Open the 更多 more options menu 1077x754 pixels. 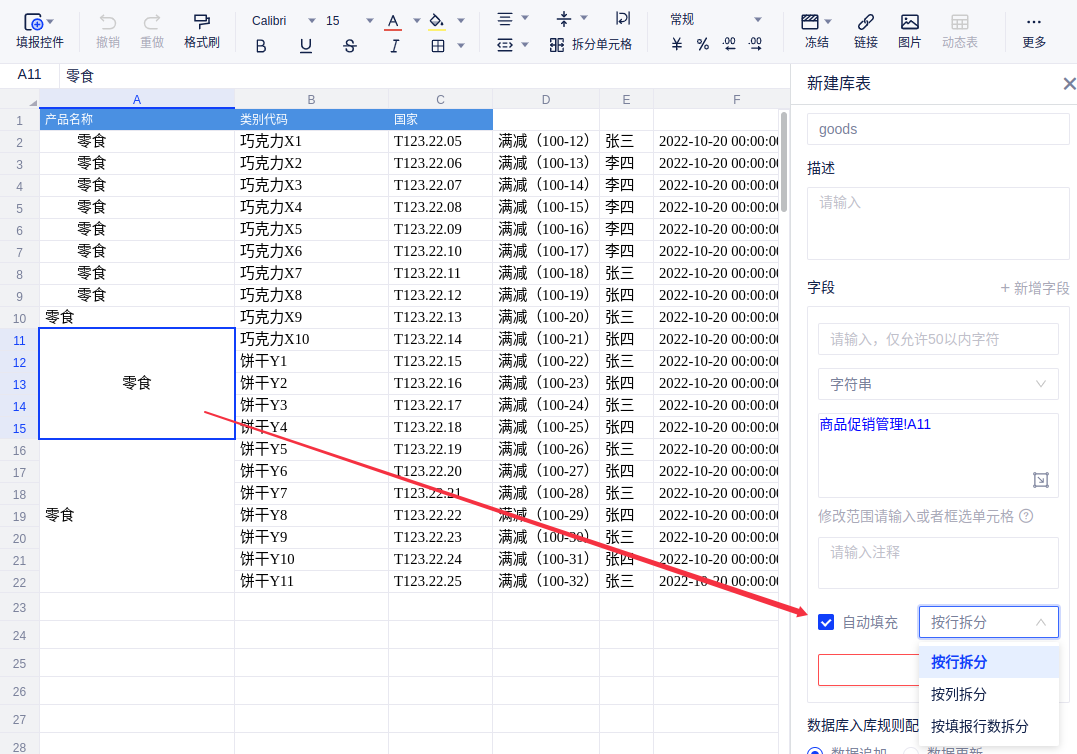coord(1034,22)
